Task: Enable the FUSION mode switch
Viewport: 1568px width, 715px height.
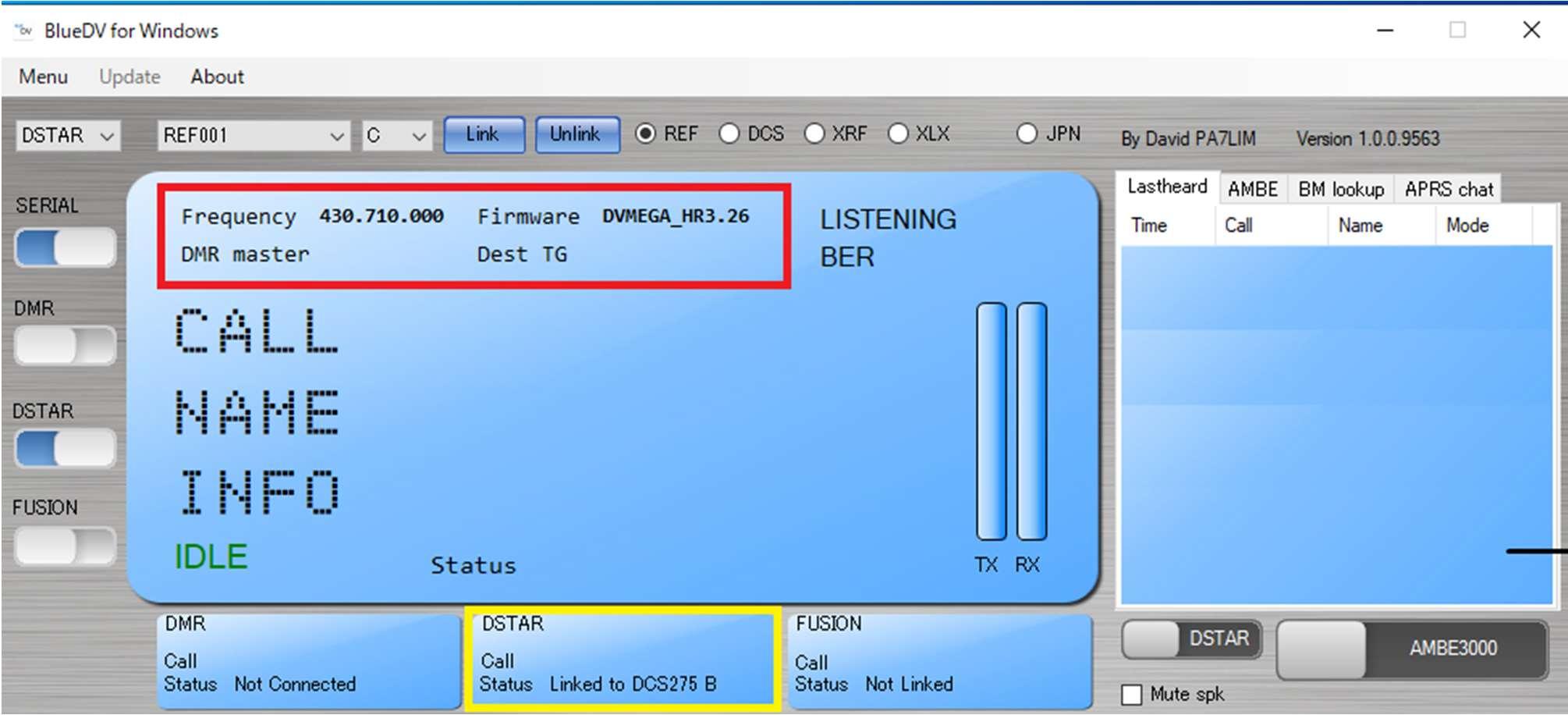Action: coord(65,546)
